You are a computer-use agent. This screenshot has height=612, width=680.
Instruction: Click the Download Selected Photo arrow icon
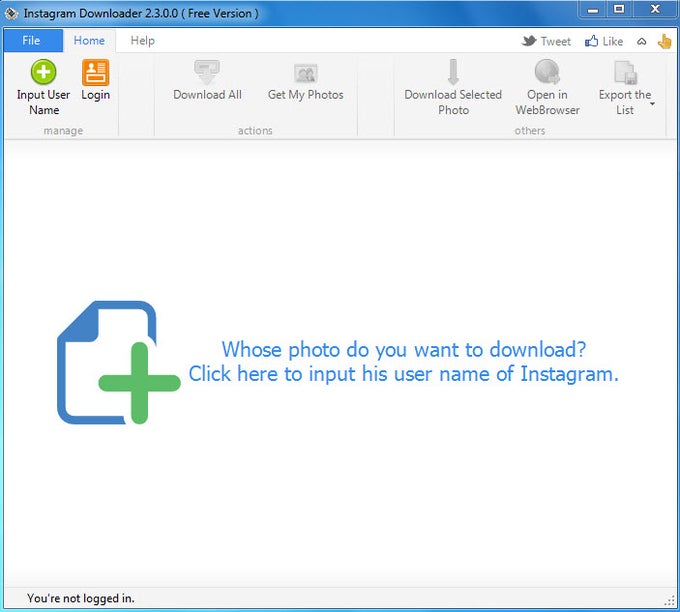[x=453, y=72]
